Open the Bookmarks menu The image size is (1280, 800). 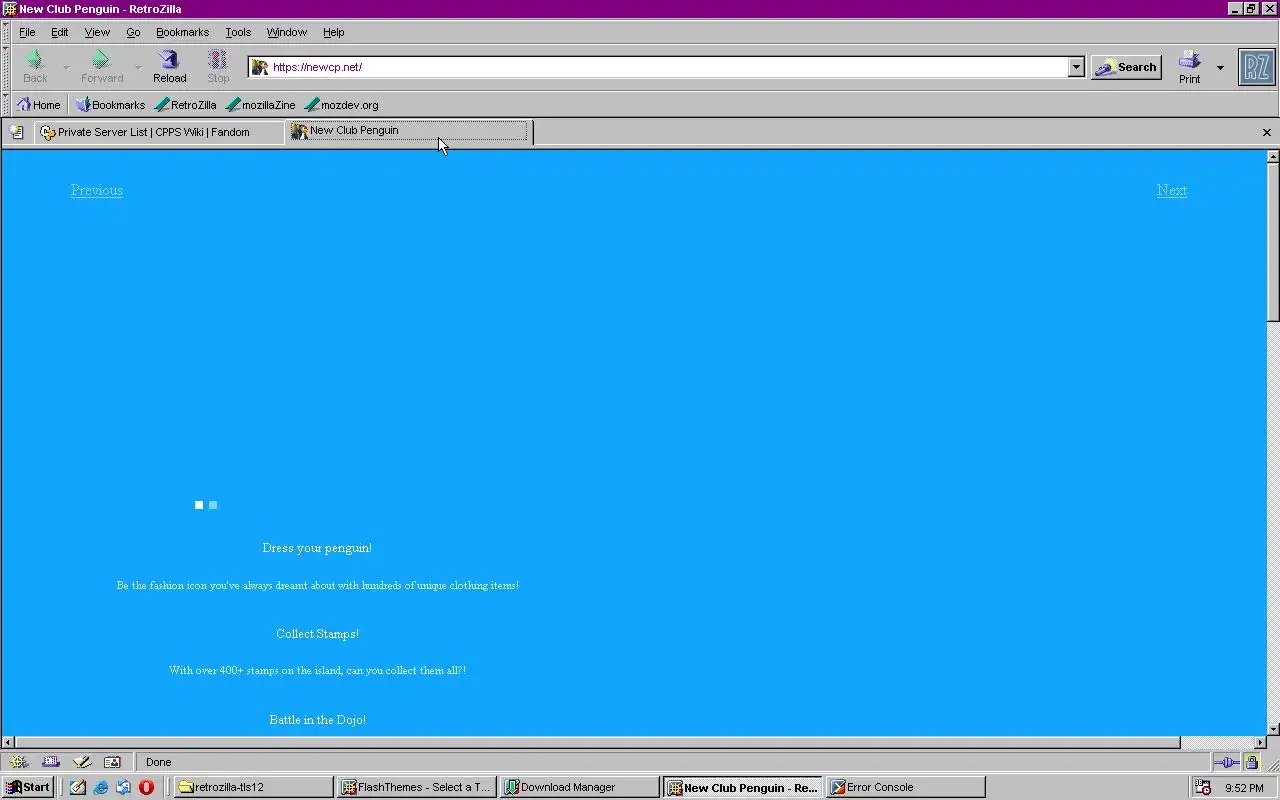coord(182,32)
